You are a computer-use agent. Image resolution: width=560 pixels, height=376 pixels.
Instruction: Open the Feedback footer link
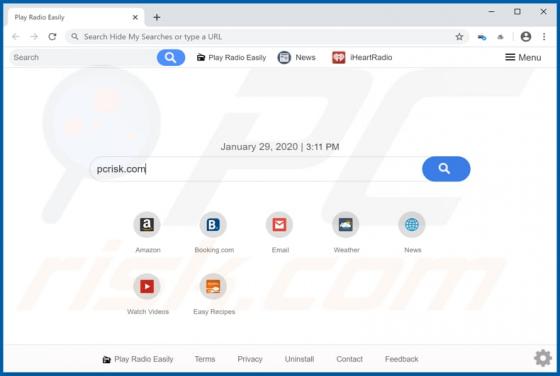(x=401, y=359)
